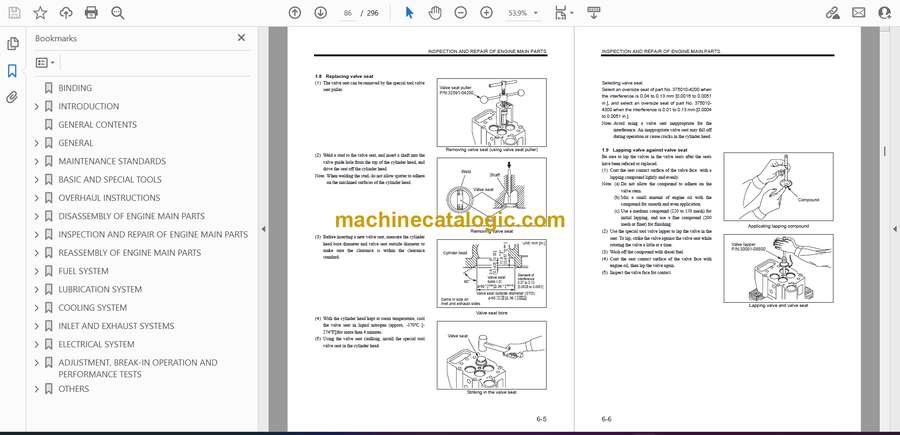
Task: Open the COOLING SYSTEM bookmark
Action: pyautogui.click(x=92, y=308)
